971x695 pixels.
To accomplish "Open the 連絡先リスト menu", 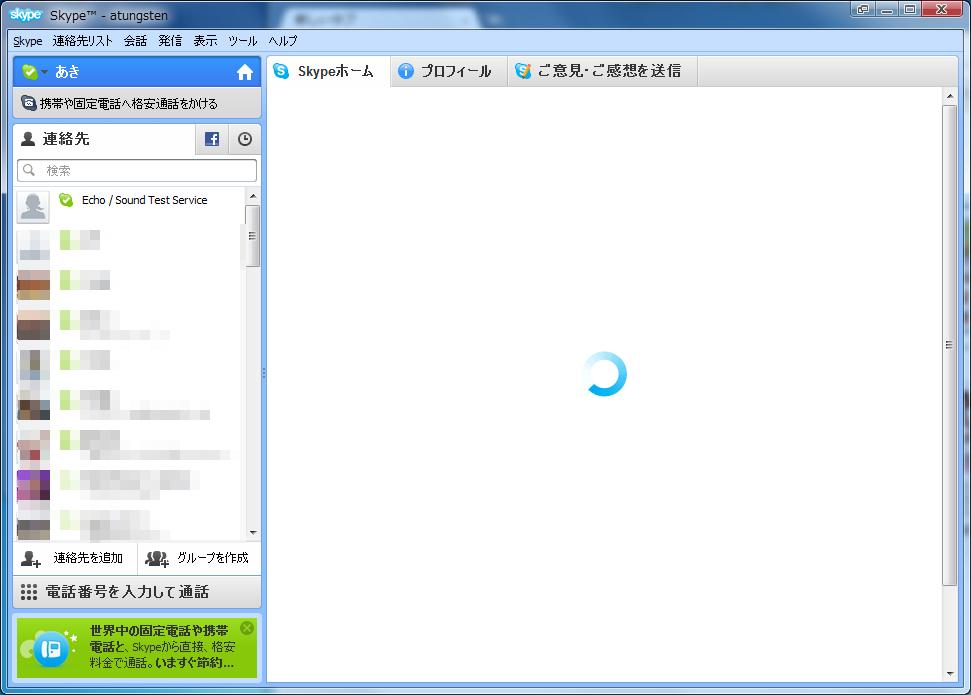I will [82, 41].
